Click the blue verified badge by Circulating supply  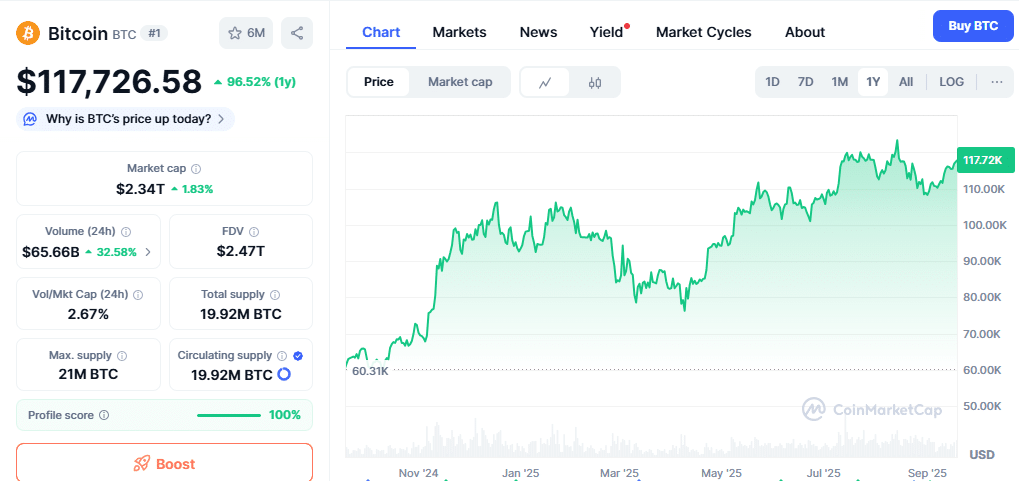point(298,356)
